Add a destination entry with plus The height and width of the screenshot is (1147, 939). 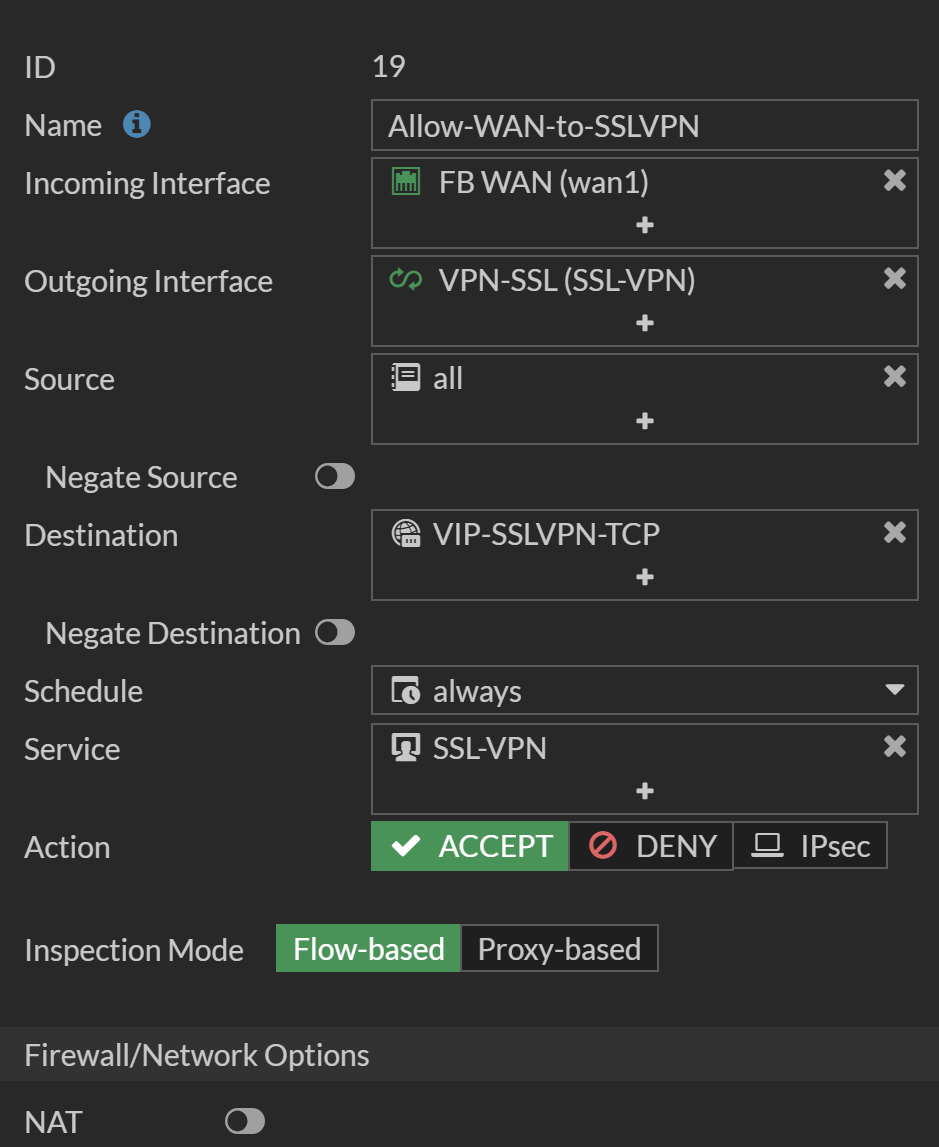point(645,577)
